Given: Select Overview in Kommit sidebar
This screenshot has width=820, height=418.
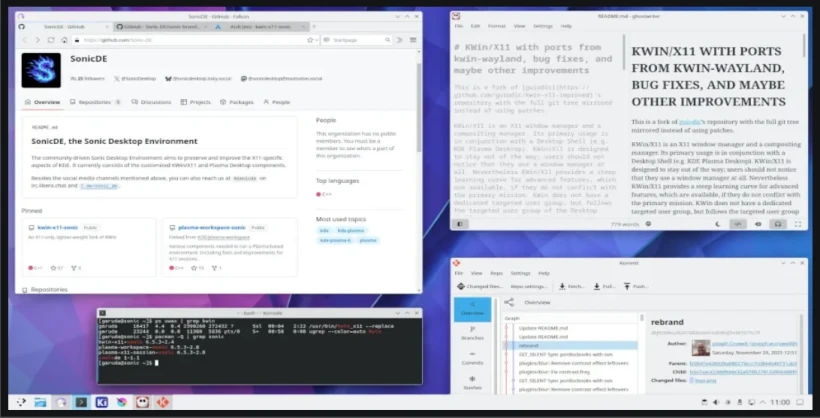Looking at the screenshot, I should (472, 309).
